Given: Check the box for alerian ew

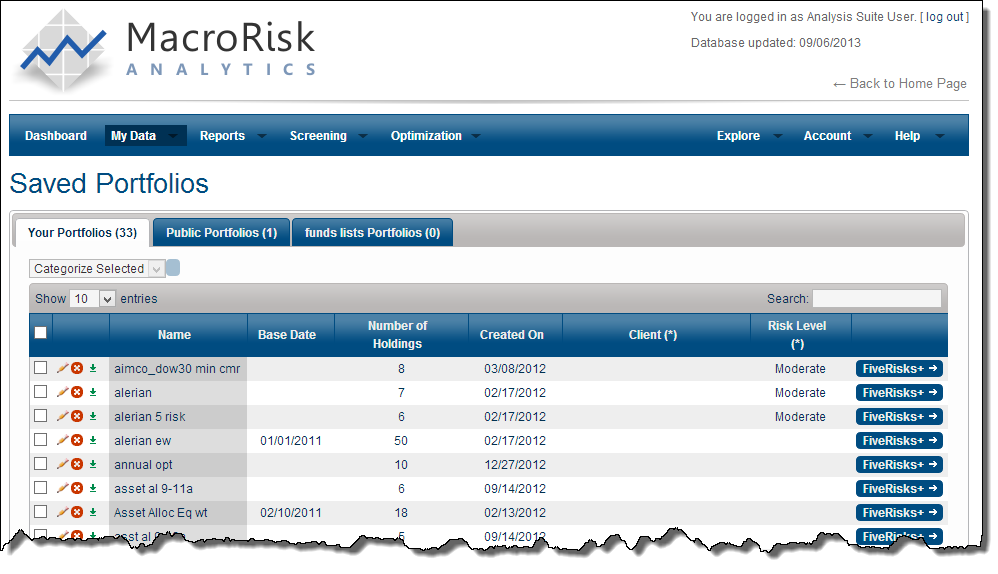Looking at the screenshot, I should pyautogui.click(x=41, y=439).
